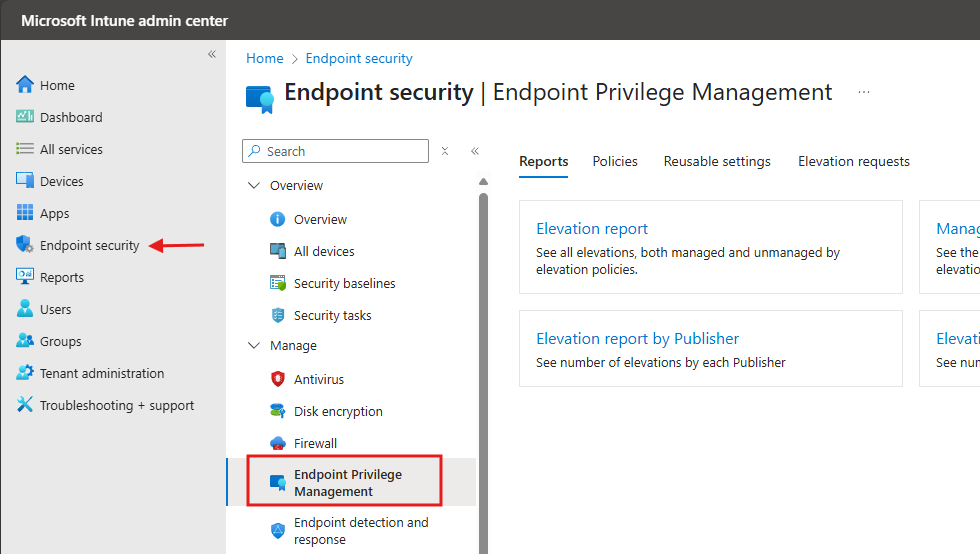Click the Users person icon

[25, 308]
